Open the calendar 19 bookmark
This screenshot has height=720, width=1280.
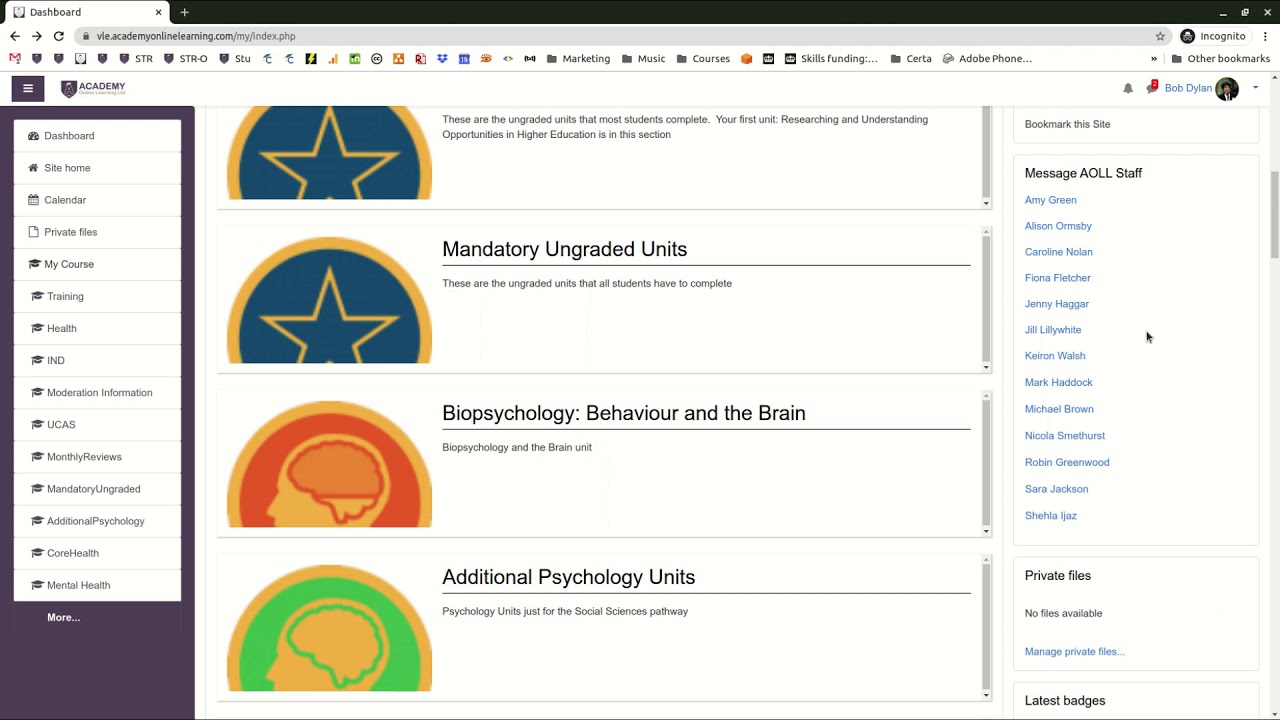tap(464, 59)
